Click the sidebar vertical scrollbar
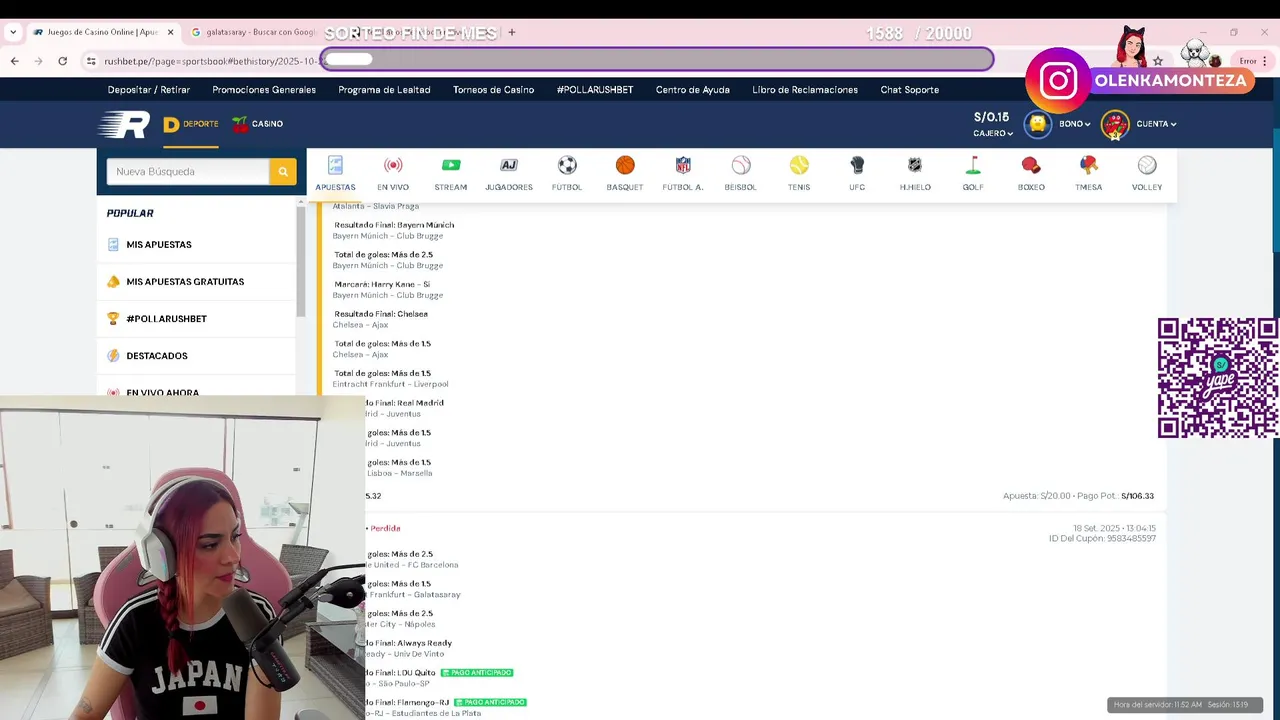The image size is (1280, 720). [301, 260]
